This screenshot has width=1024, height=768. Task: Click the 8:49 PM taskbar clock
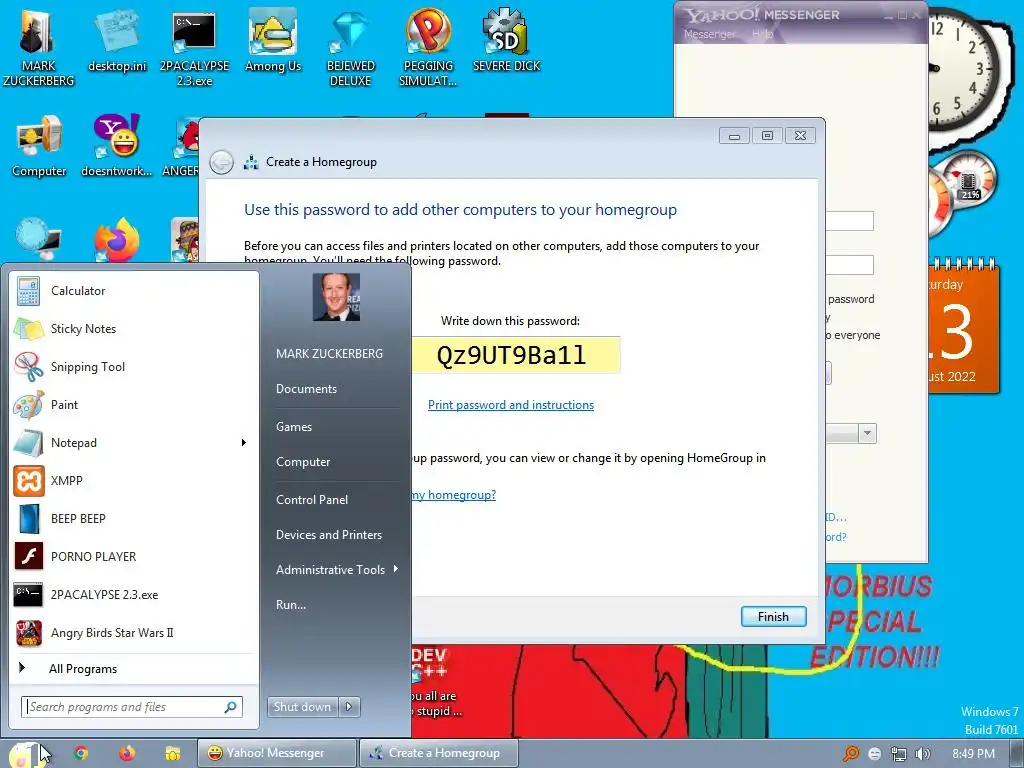click(x=973, y=754)
